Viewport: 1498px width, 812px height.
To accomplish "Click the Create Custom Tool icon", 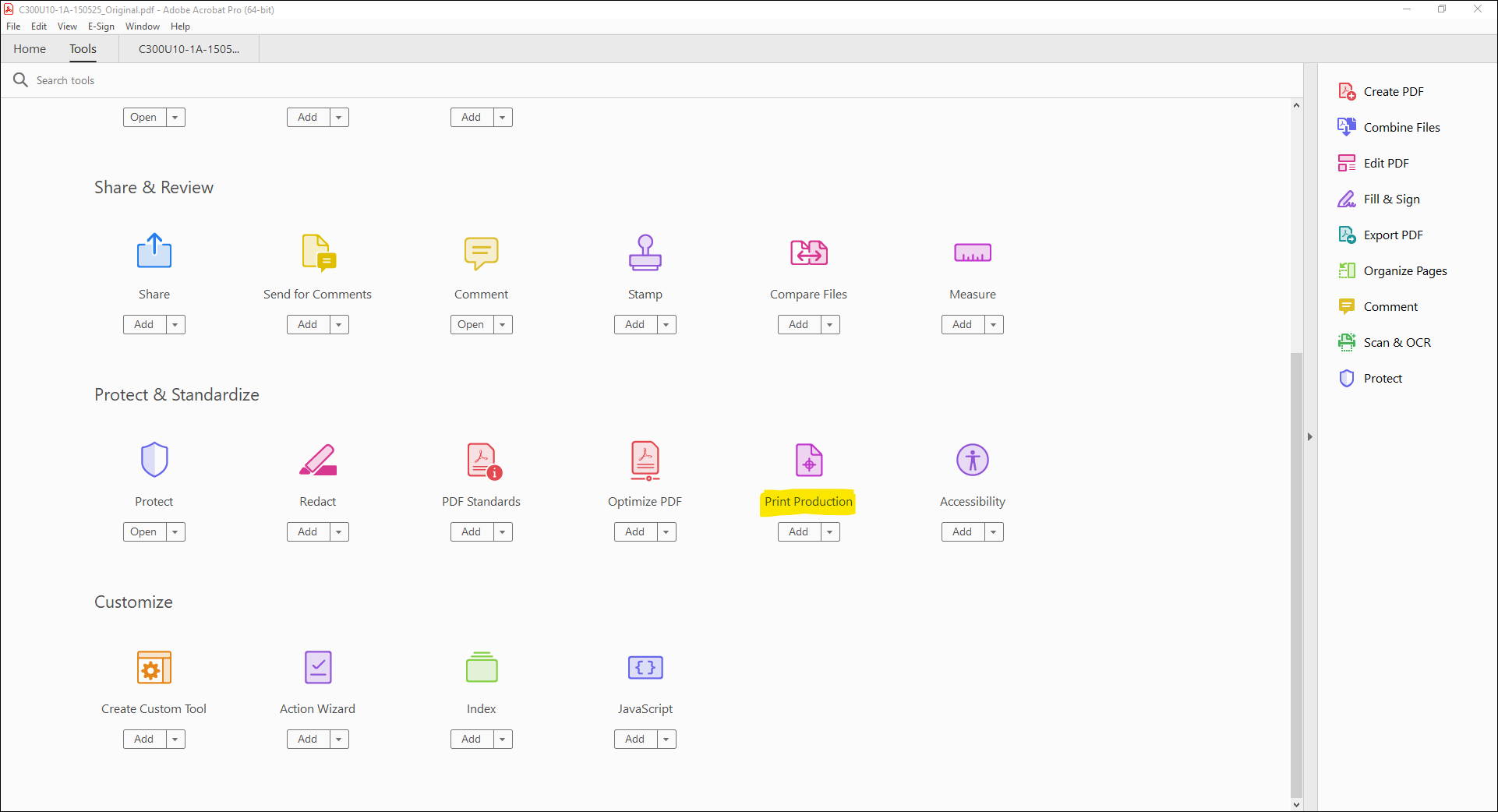I will pyautogui.click(x=154, y=667).
